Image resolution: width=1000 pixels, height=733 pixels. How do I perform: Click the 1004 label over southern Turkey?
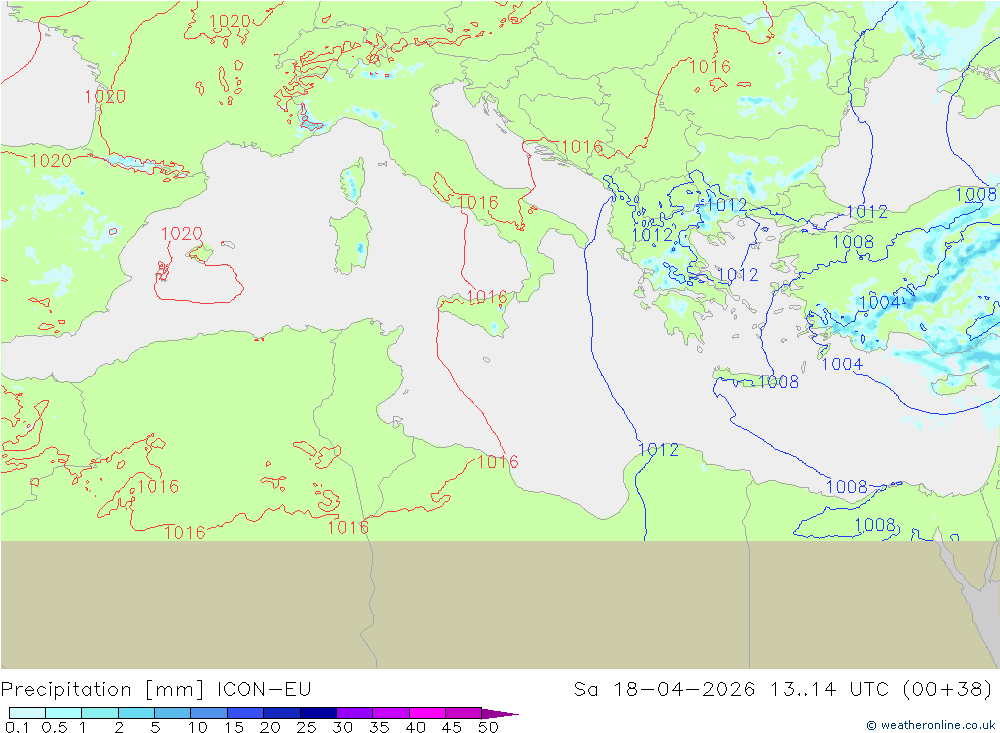(879, 303)
